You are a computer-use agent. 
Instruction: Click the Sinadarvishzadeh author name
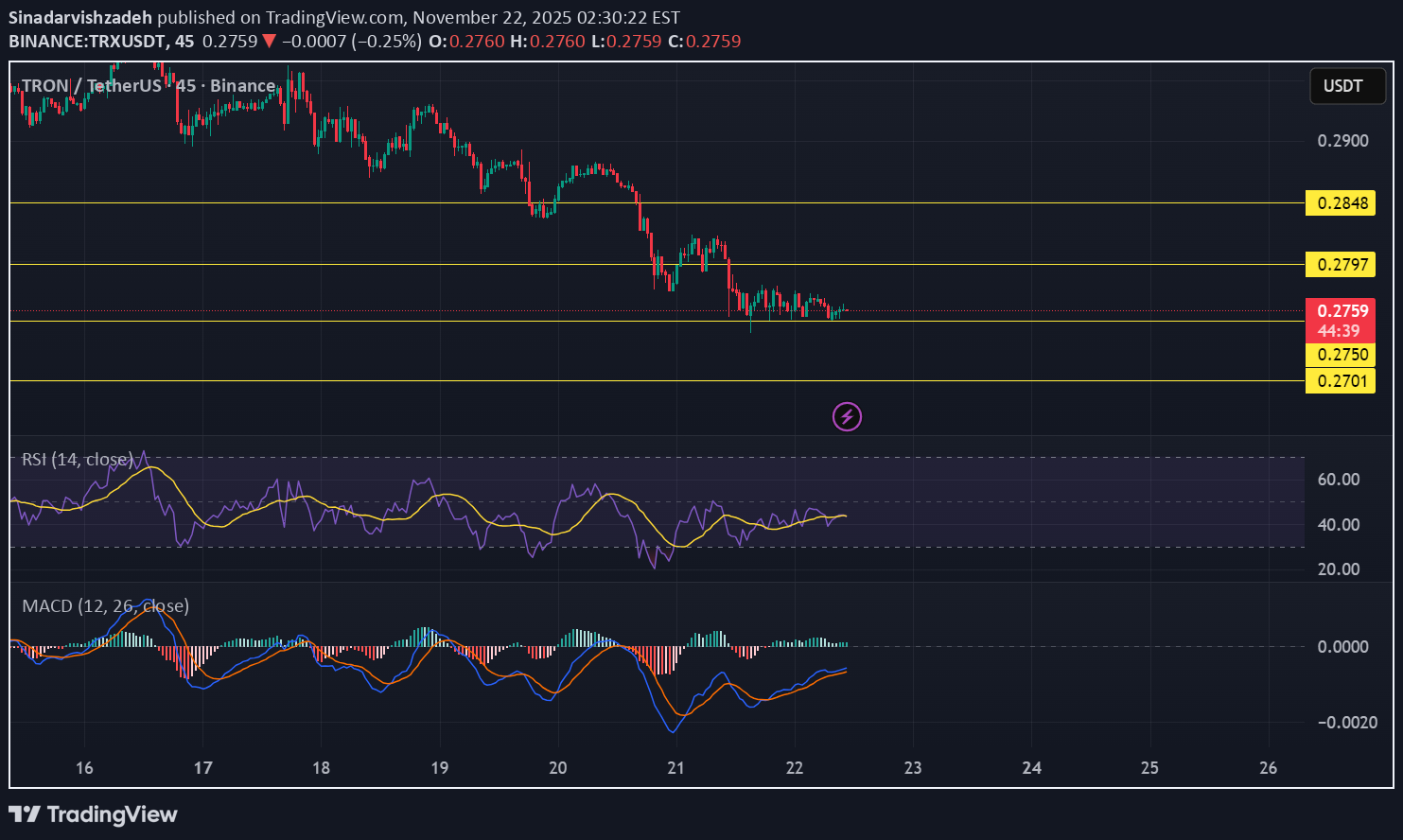80,18
